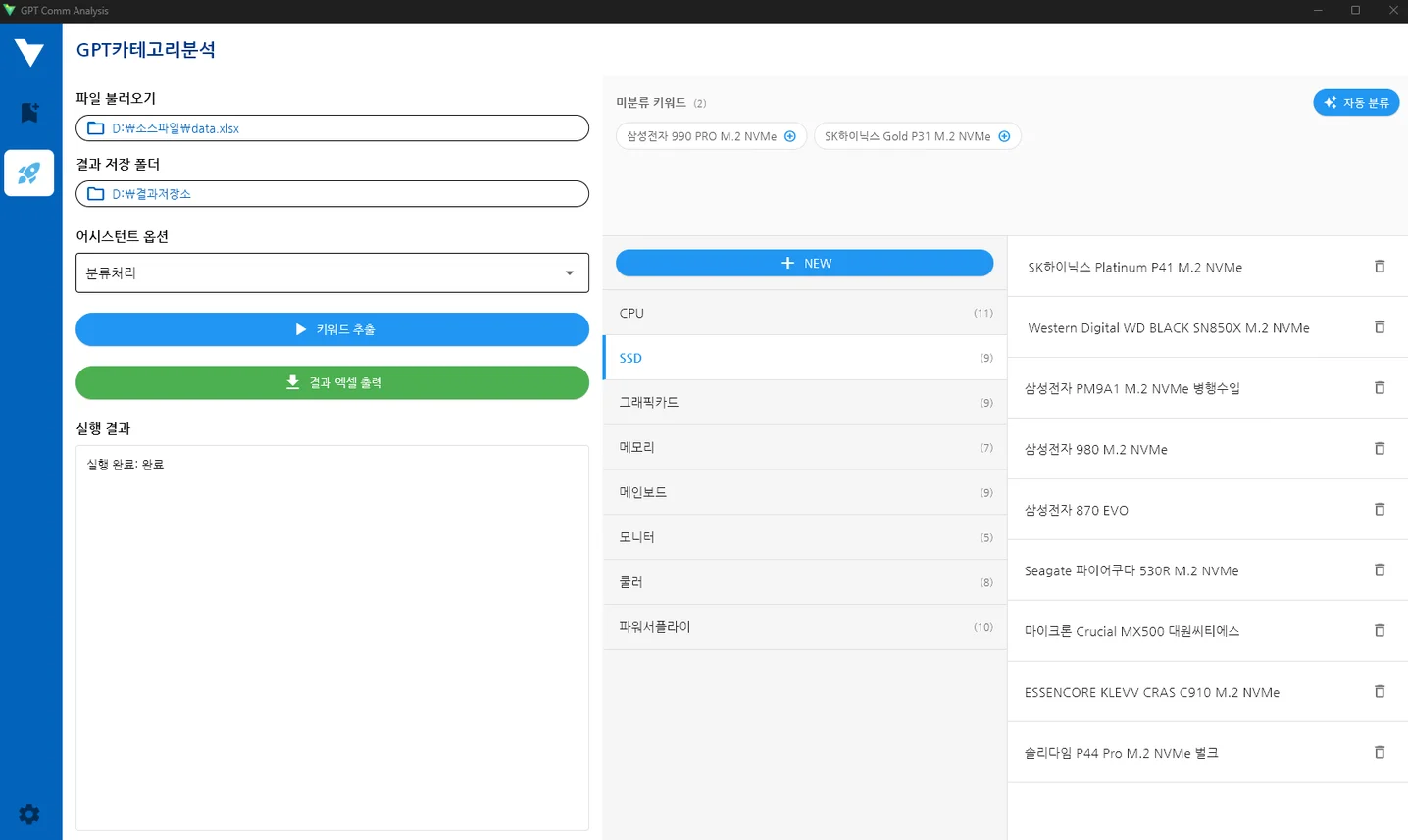Screen dimensions: 1408x840
Task: Run keyword extraction with 키워드 추출 button
Action: click(332, 329)
